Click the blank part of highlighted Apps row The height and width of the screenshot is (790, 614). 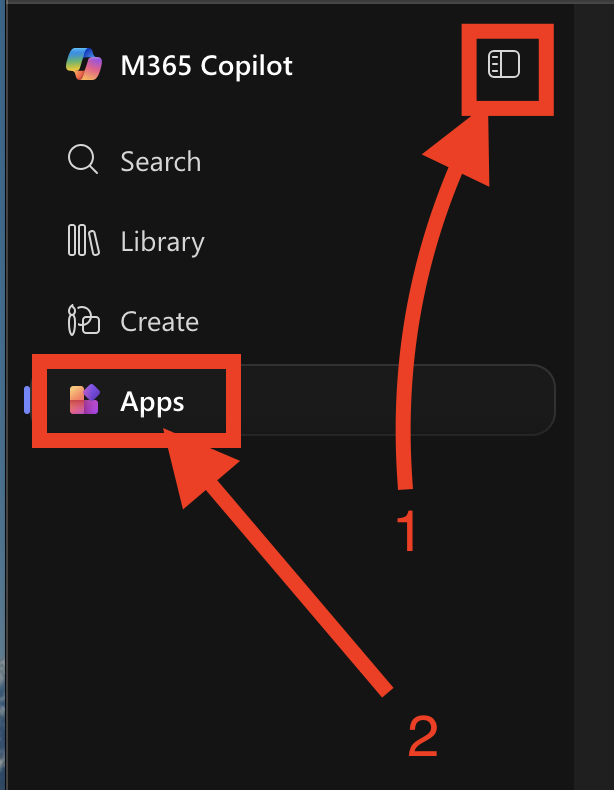click(x=393, y=400)
